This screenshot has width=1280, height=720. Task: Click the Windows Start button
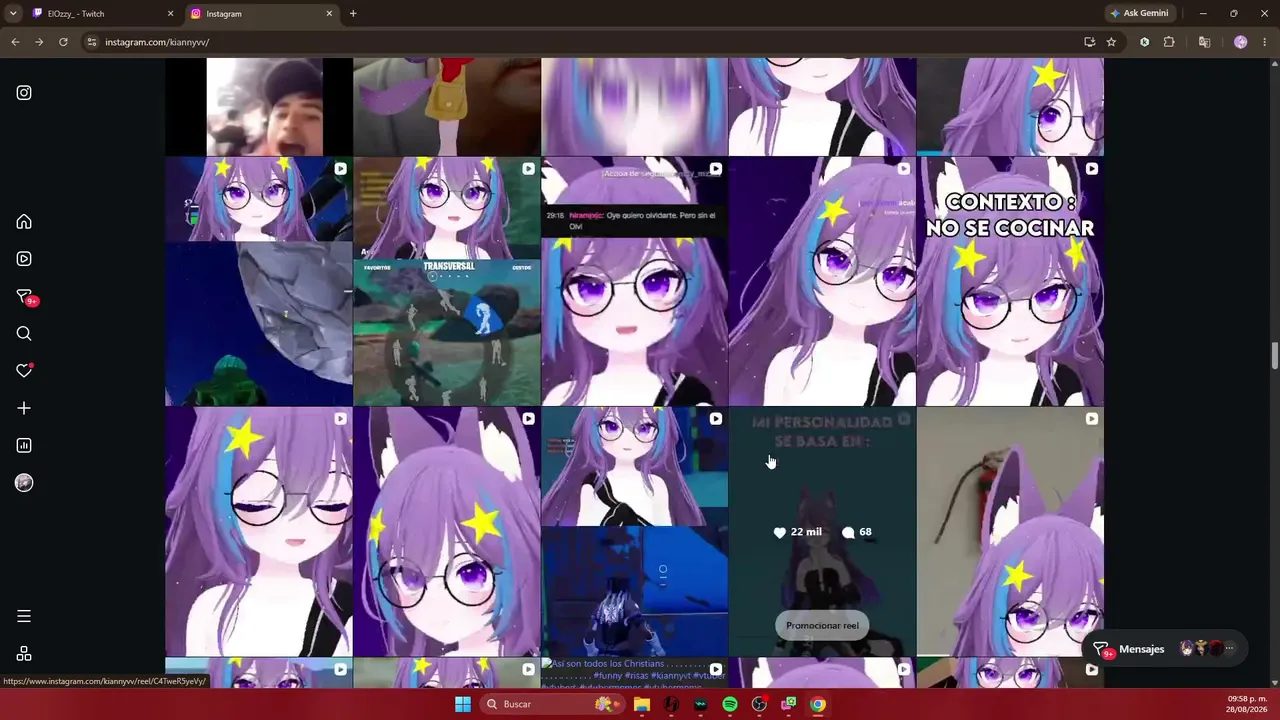[x=463, y=704]
